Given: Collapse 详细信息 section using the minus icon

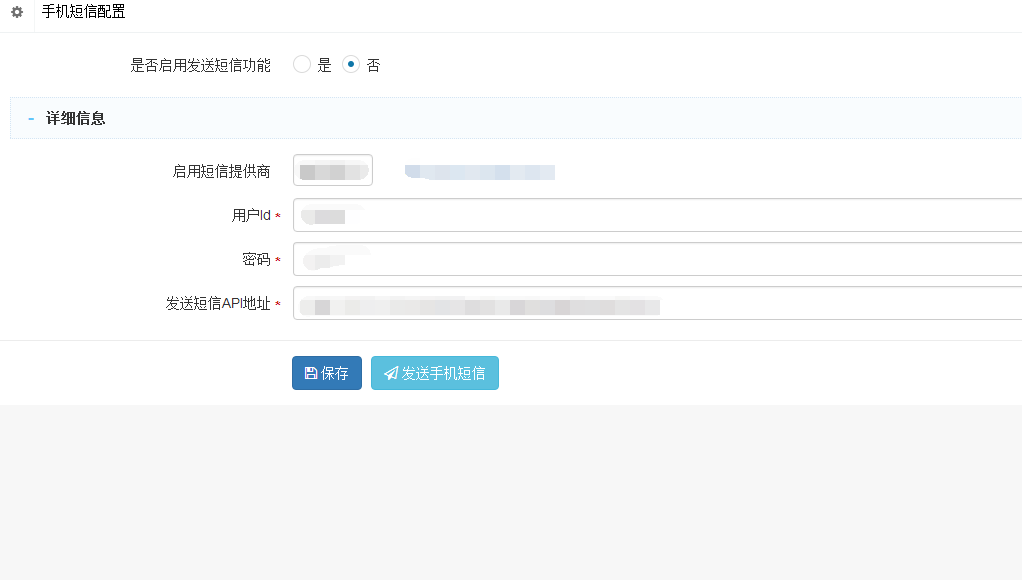Looking at the screenshot, I should (x=31, y=118).
